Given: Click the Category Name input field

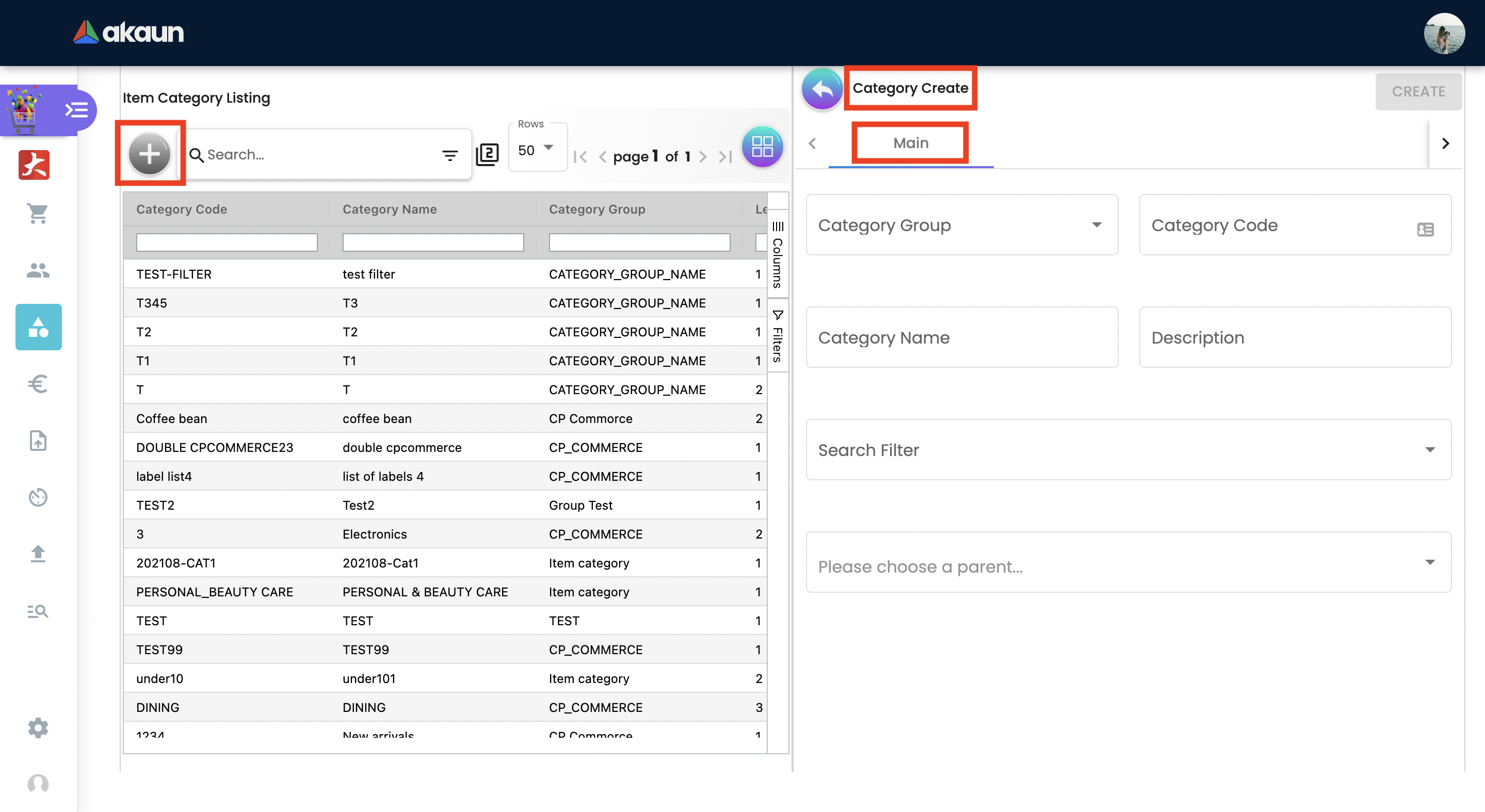Looking at the screenshot, I should [962, 337].
